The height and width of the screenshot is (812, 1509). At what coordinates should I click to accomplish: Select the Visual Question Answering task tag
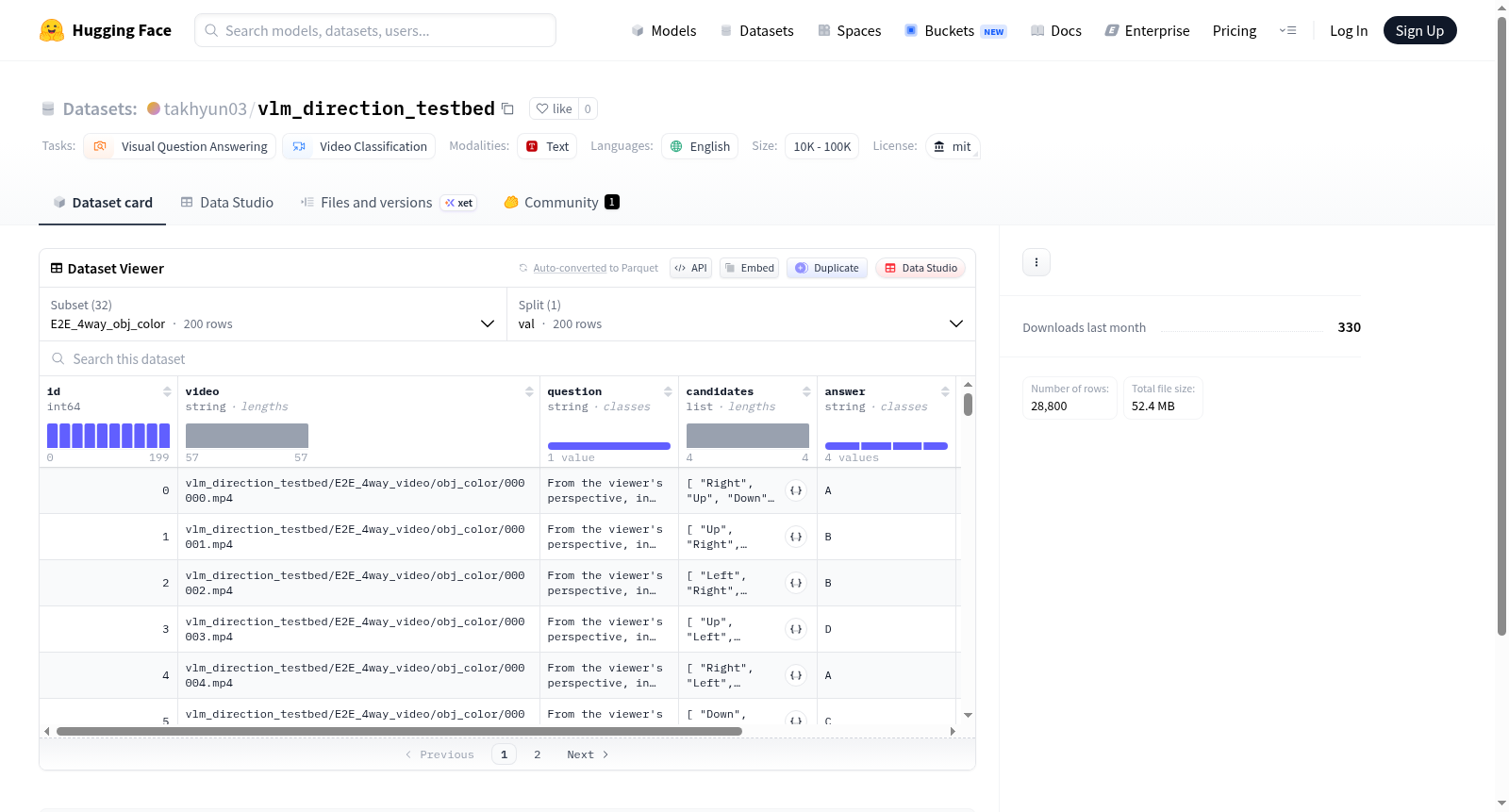click(x=180, y=146)
